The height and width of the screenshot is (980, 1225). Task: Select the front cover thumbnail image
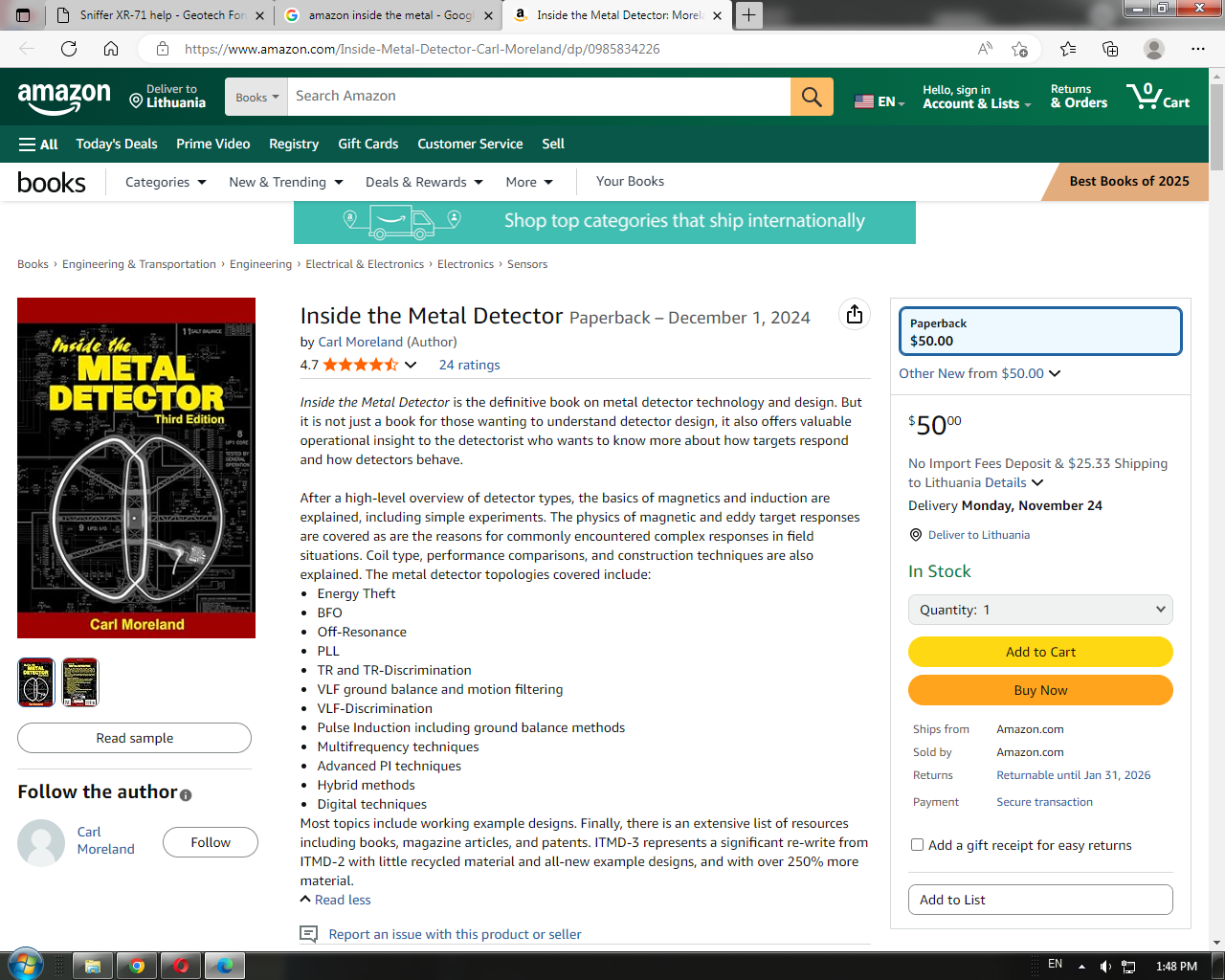pyautogui.click(x=36, y=682)
